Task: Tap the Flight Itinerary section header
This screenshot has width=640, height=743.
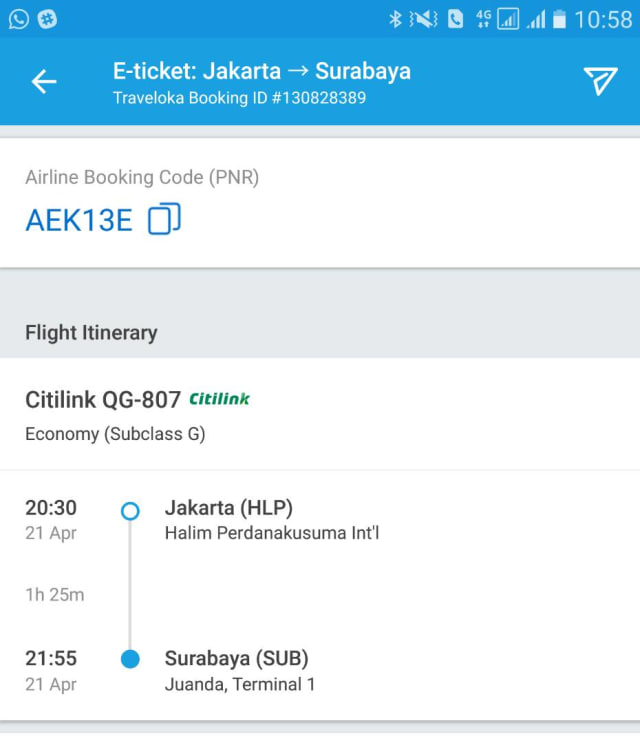Action: tap(91, 333)
